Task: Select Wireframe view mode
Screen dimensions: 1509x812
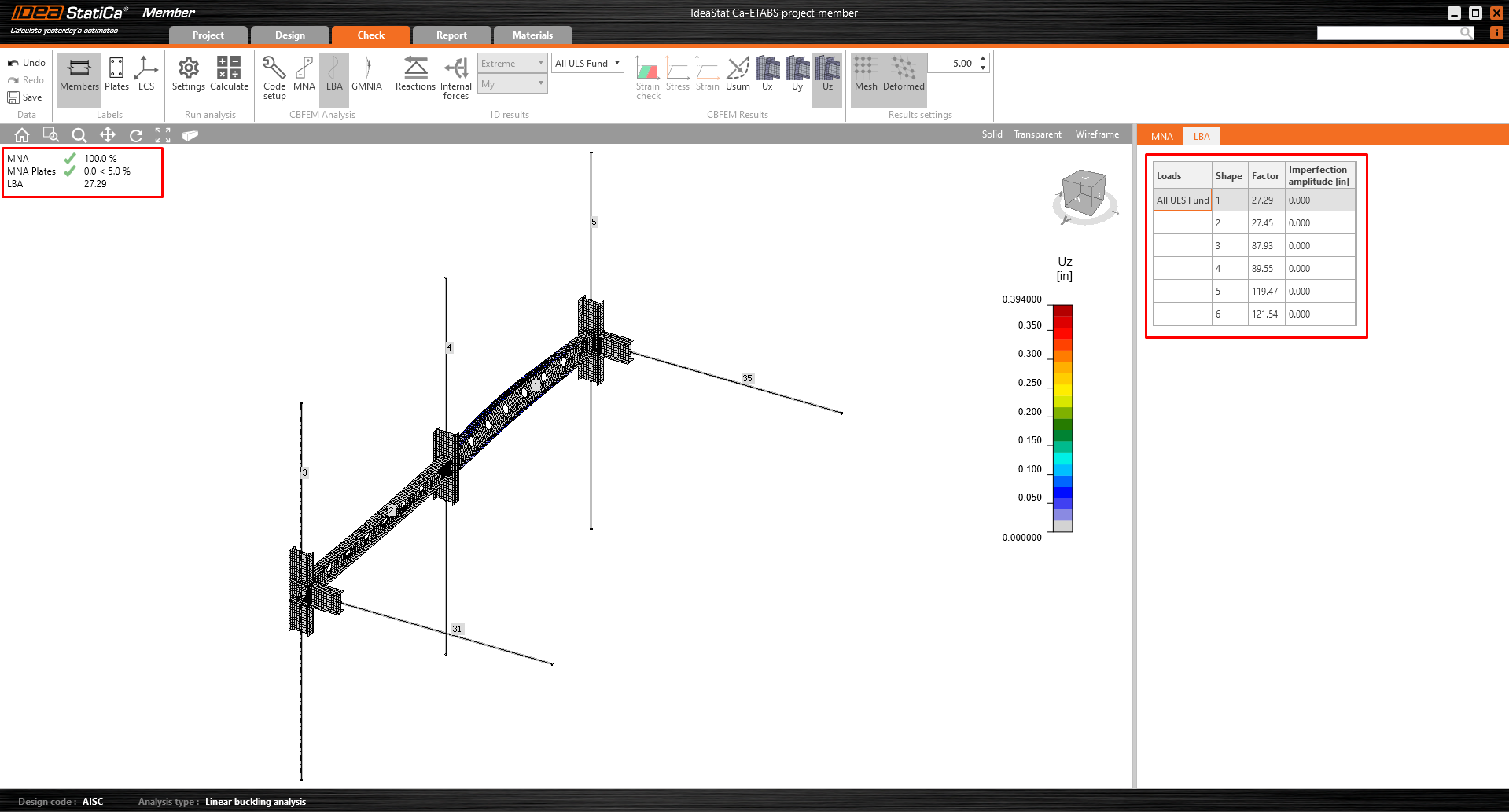Action: click(1097, 134)
